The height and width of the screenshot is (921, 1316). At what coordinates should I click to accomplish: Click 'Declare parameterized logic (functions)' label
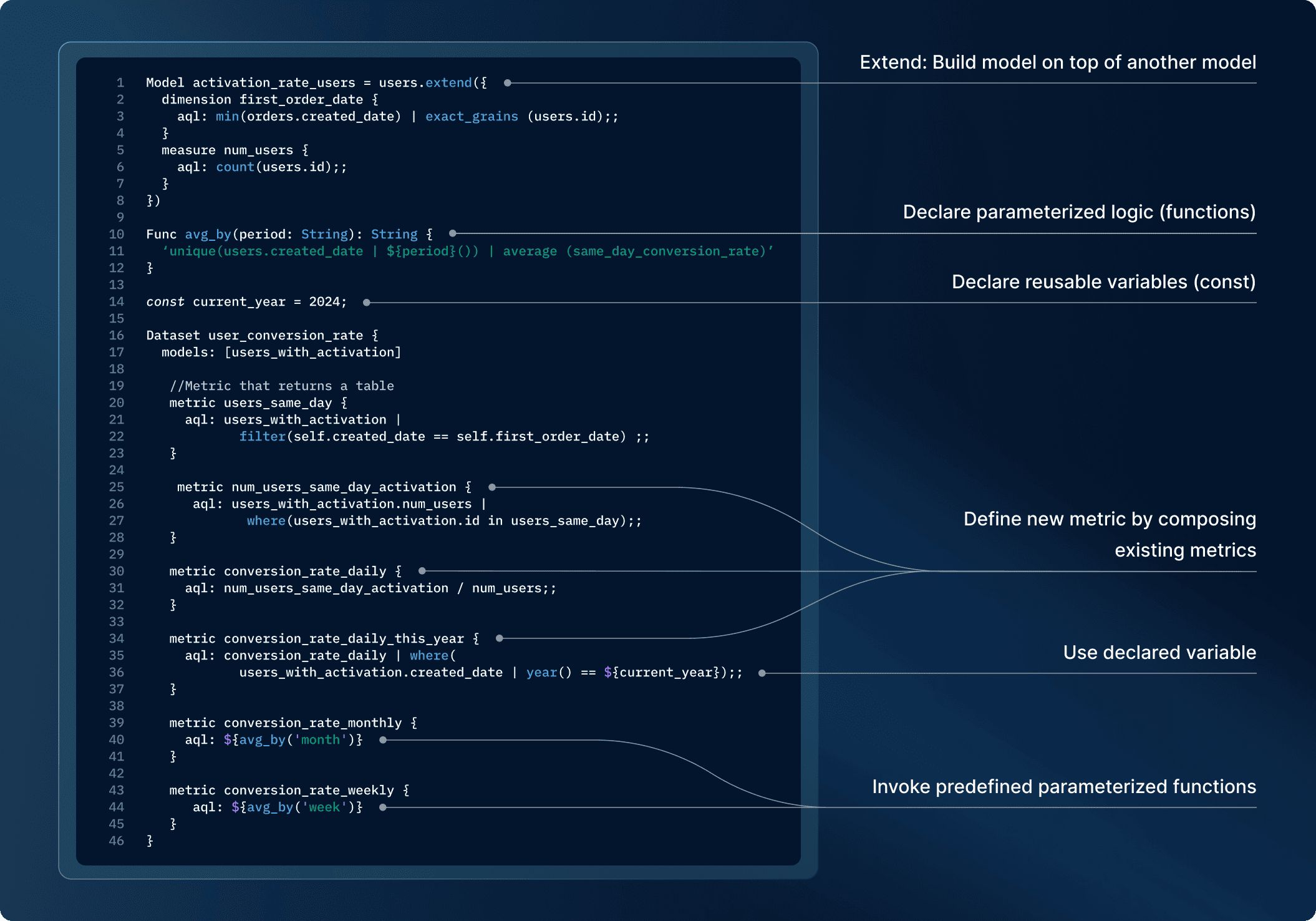[x=1078, y=212]
